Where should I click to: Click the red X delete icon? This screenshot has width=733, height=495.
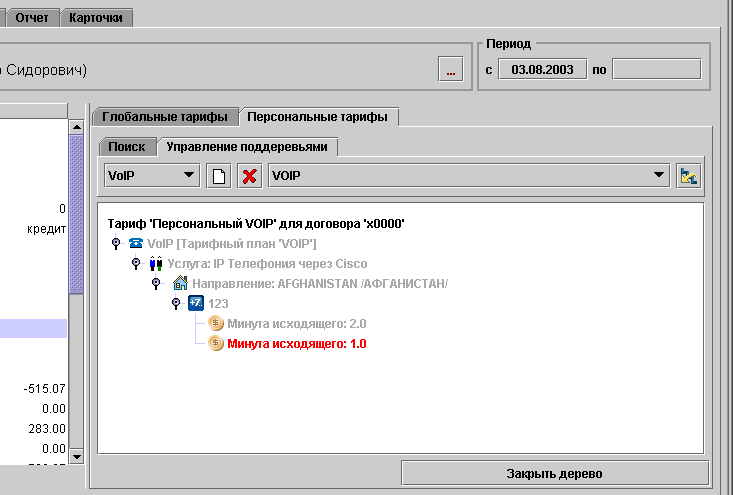(250, 176)
